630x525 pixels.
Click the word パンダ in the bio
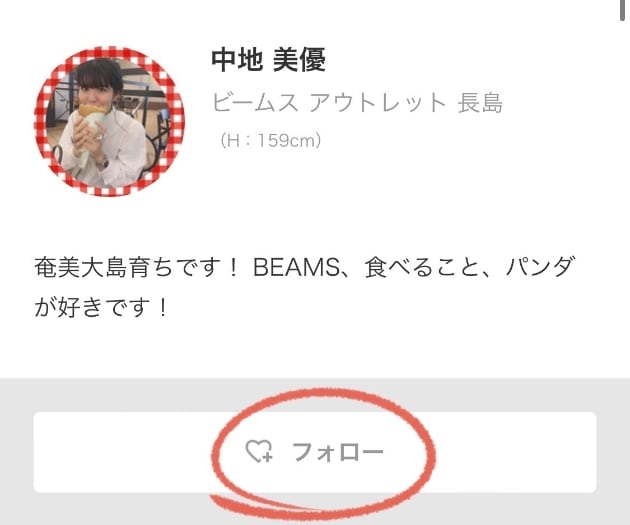[540, 267]
